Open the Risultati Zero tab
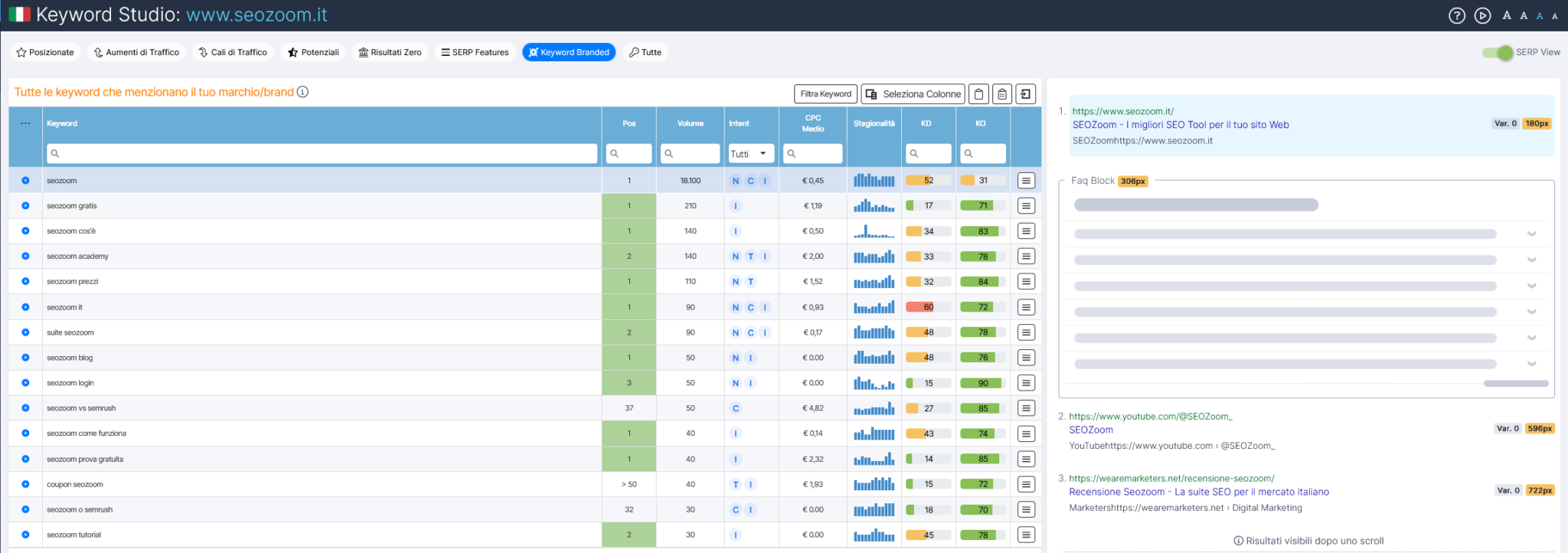This screenshot has width=1568, height=553. 390,52
